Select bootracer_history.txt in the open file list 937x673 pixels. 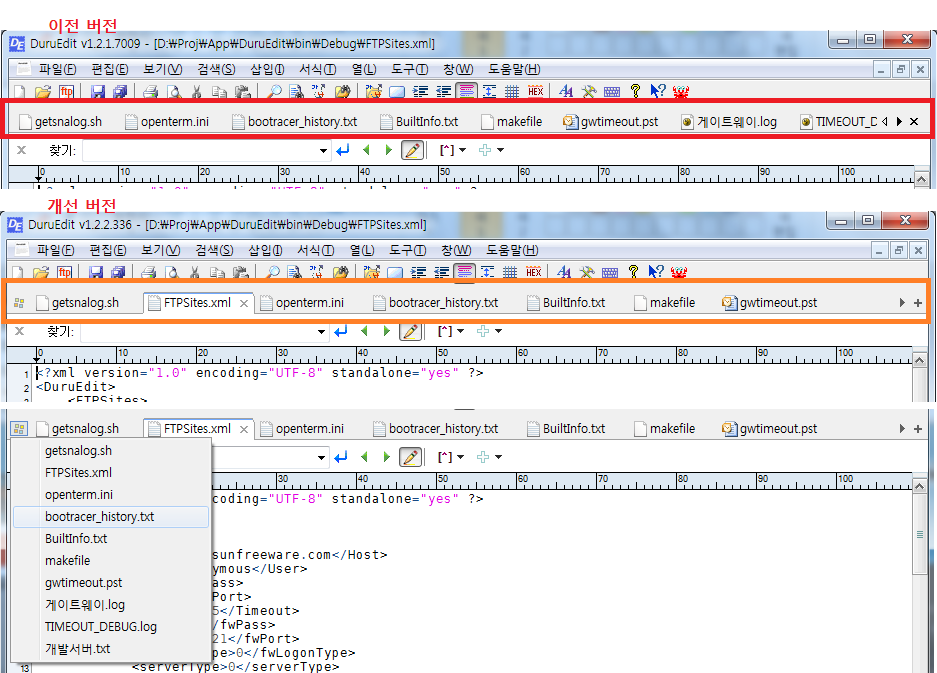(111, 516)
